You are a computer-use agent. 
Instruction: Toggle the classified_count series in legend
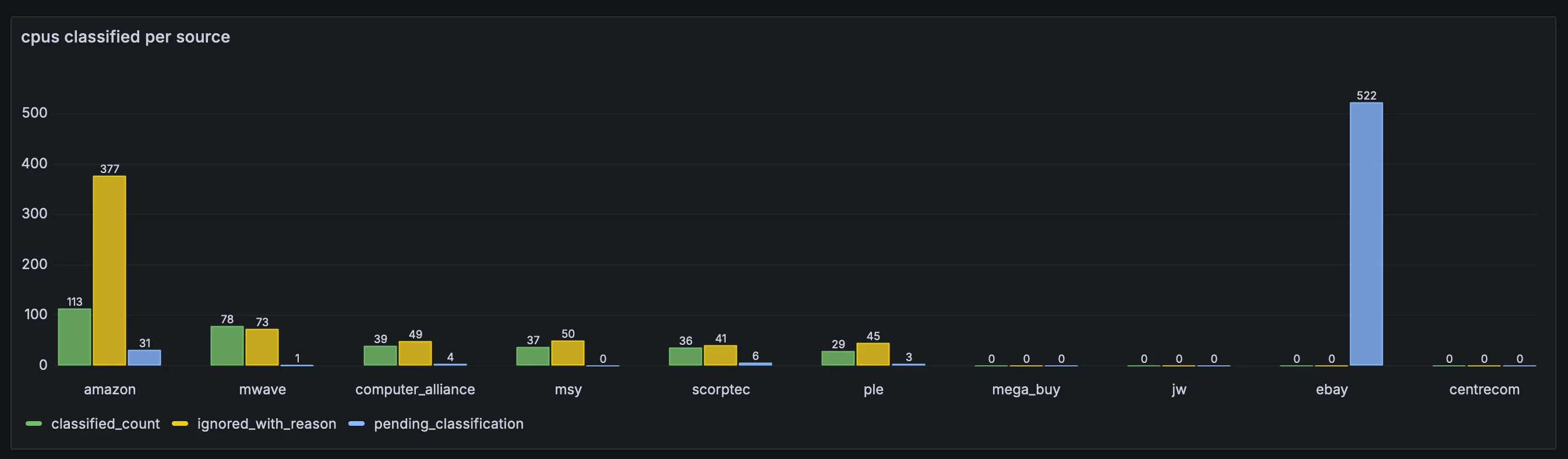(x=105, y=423)
